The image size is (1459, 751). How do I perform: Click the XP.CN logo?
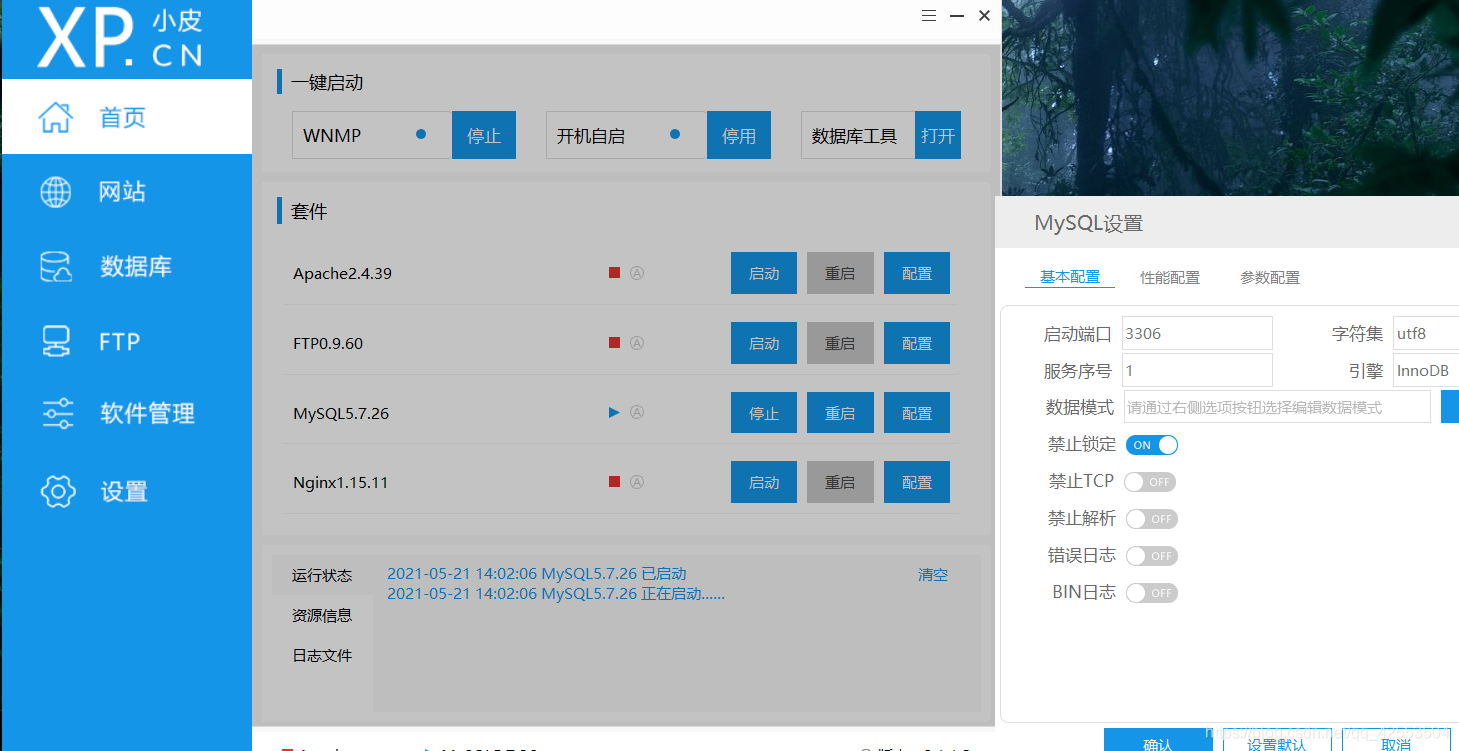pos(120,39)
